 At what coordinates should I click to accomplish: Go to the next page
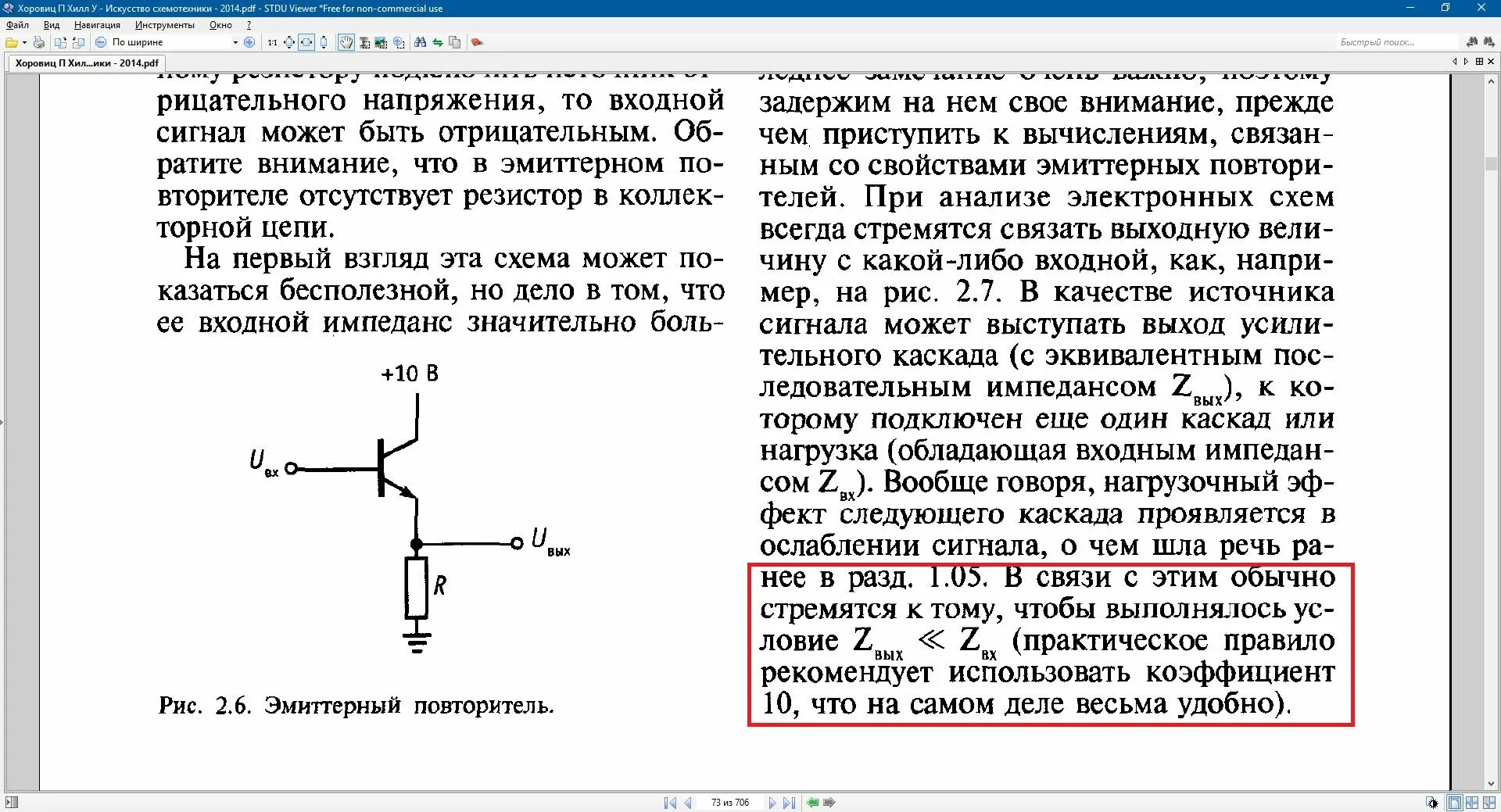pyautogui.click(x=772, y=803)
